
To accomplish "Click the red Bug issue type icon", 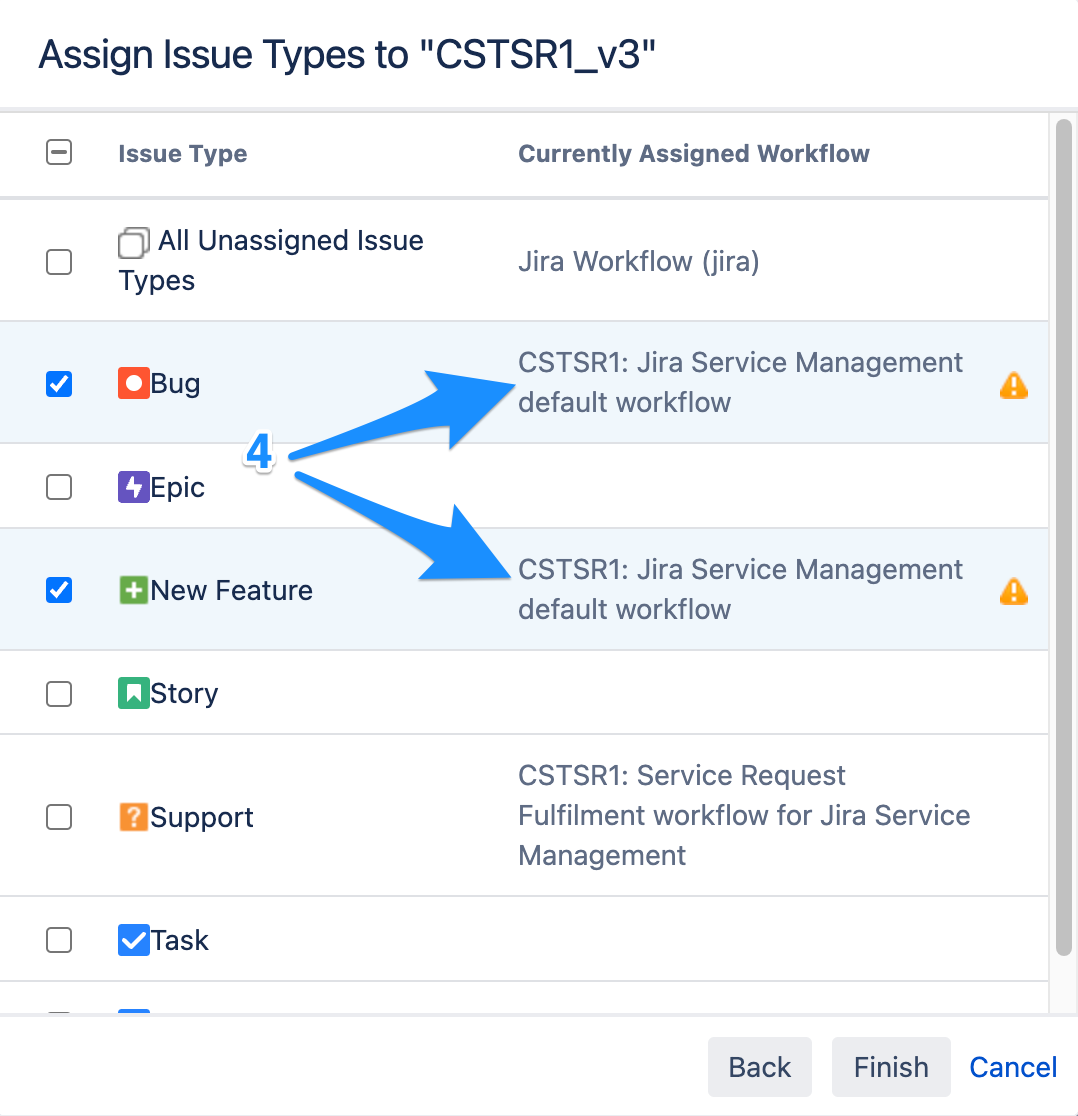I will tap(134, 383).
